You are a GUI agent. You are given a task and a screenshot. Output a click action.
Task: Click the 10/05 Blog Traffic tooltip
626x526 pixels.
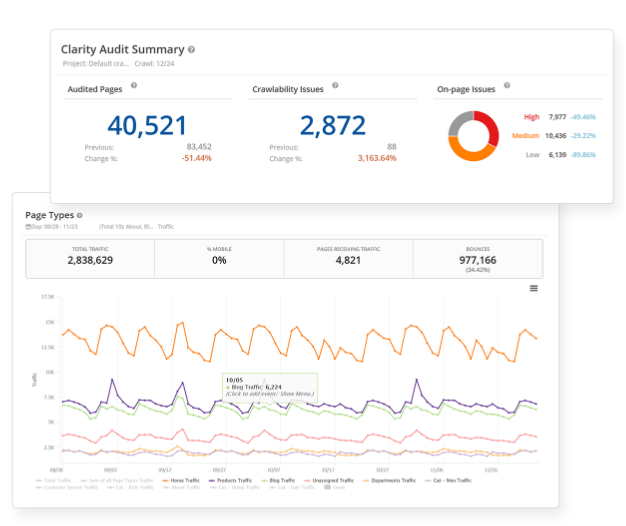[x=270, y=386]
